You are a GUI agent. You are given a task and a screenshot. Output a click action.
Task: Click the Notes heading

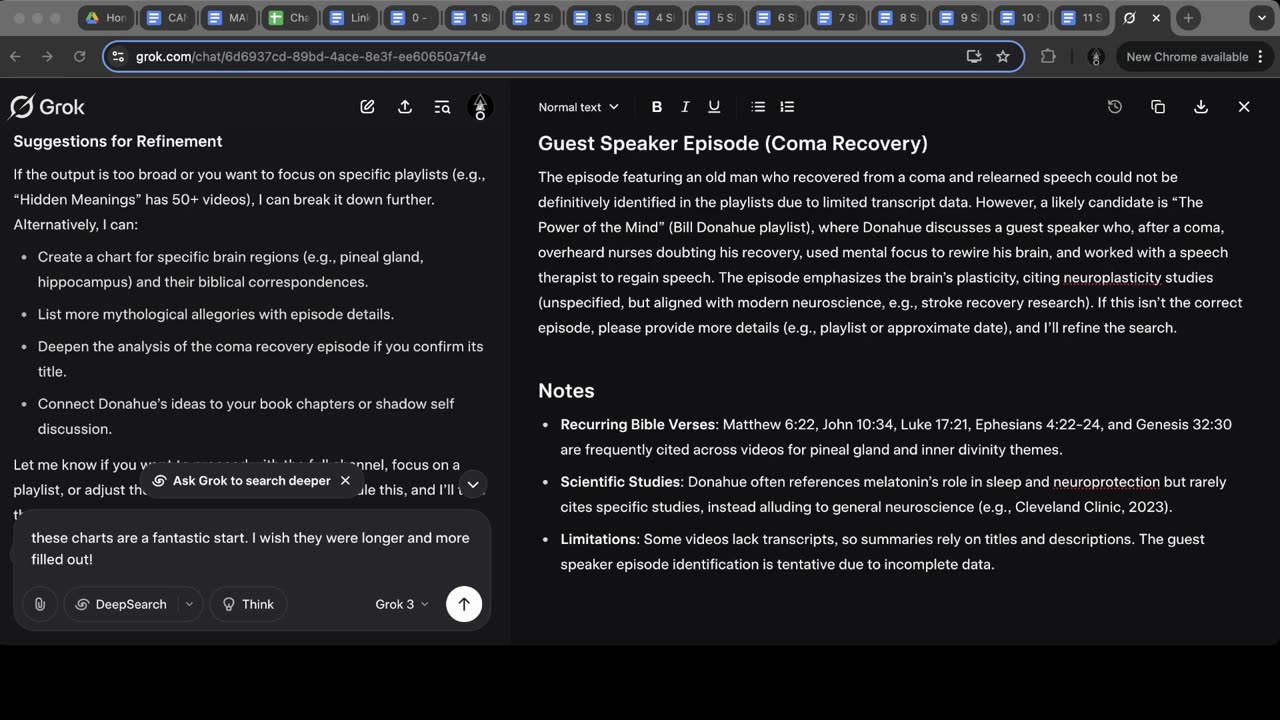point(566,391)
